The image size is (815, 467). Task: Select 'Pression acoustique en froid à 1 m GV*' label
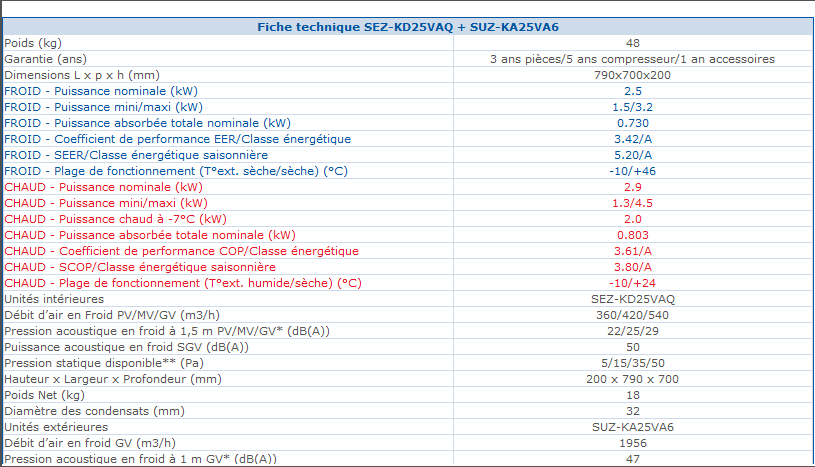pyautogui.click(x=140, y=459)
